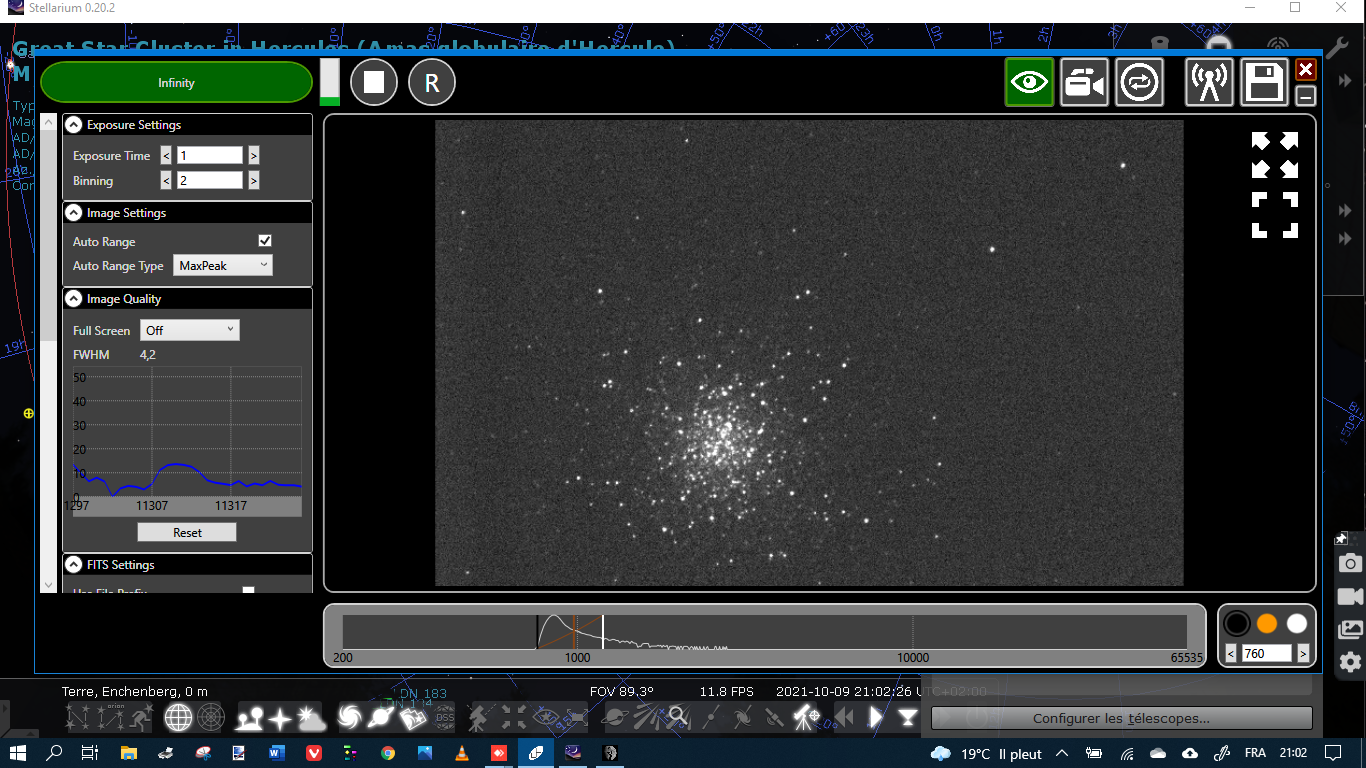Screen dimensions: 1366x768
Task: Minimize the Infinity capture panel
Action: pyautogui.click(x=1305, y=96)
